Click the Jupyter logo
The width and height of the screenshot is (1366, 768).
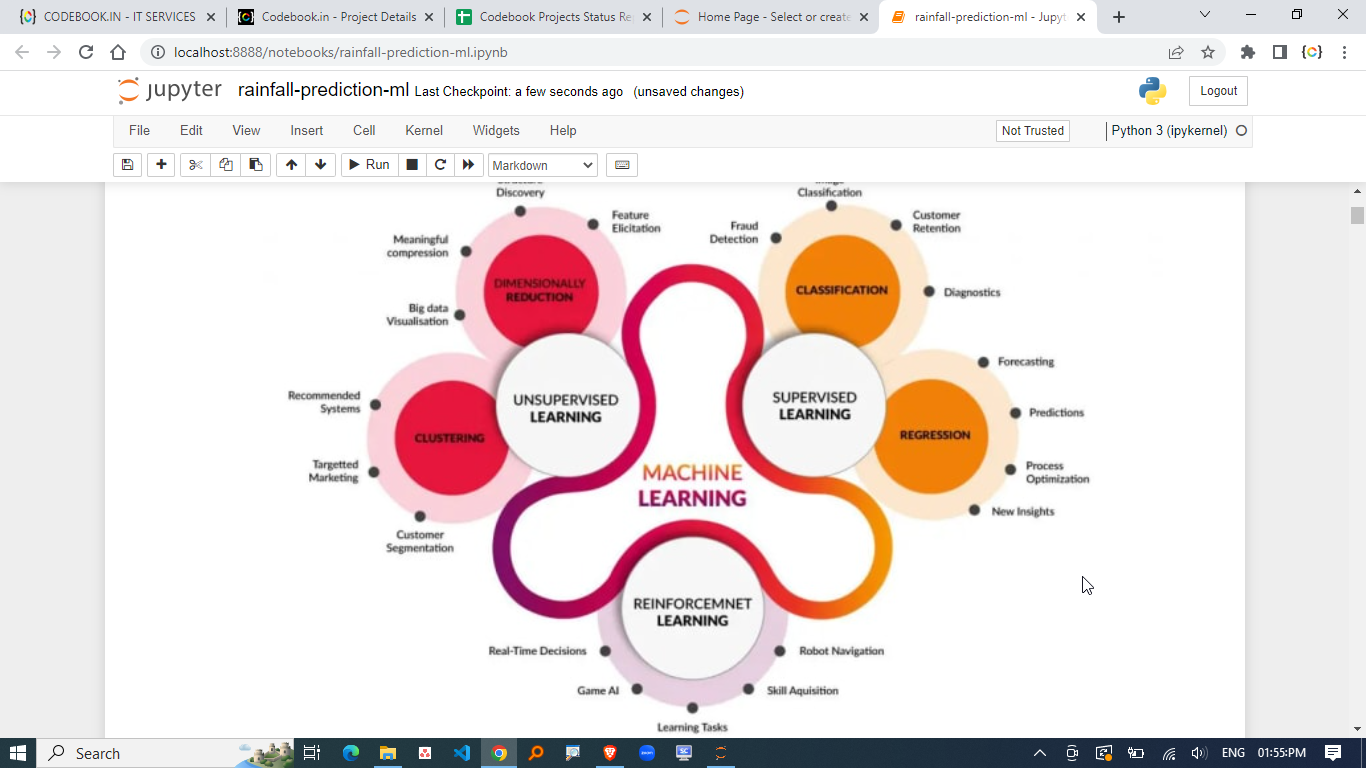click(x=169, y=90)
